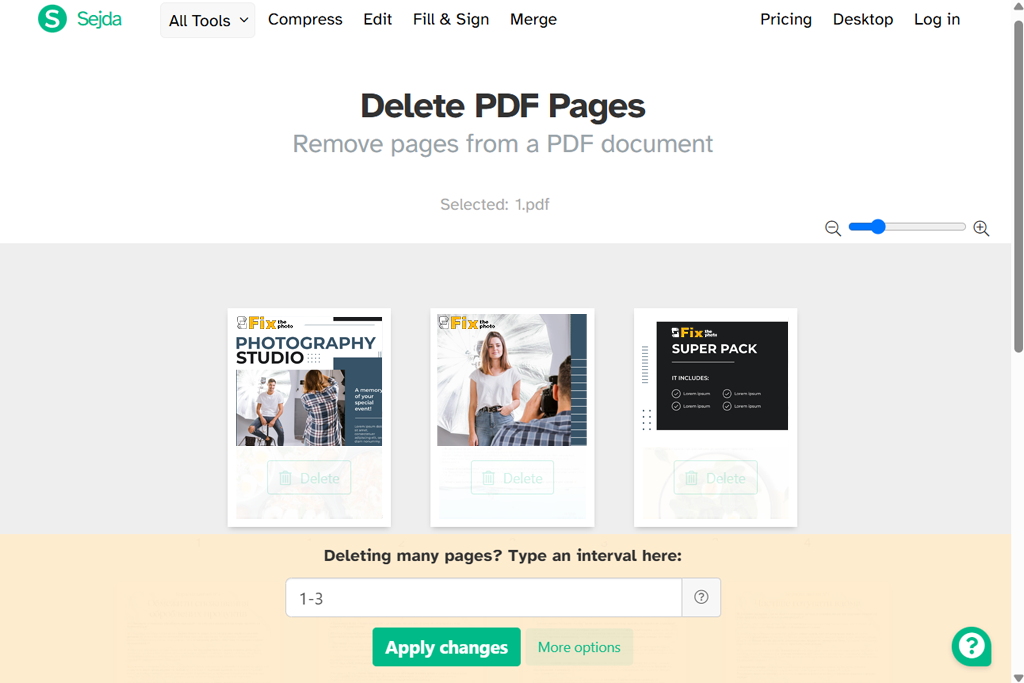Click More options button
Image resolution: width=1024 pixels, height=683 pixels.
point(579,647)
